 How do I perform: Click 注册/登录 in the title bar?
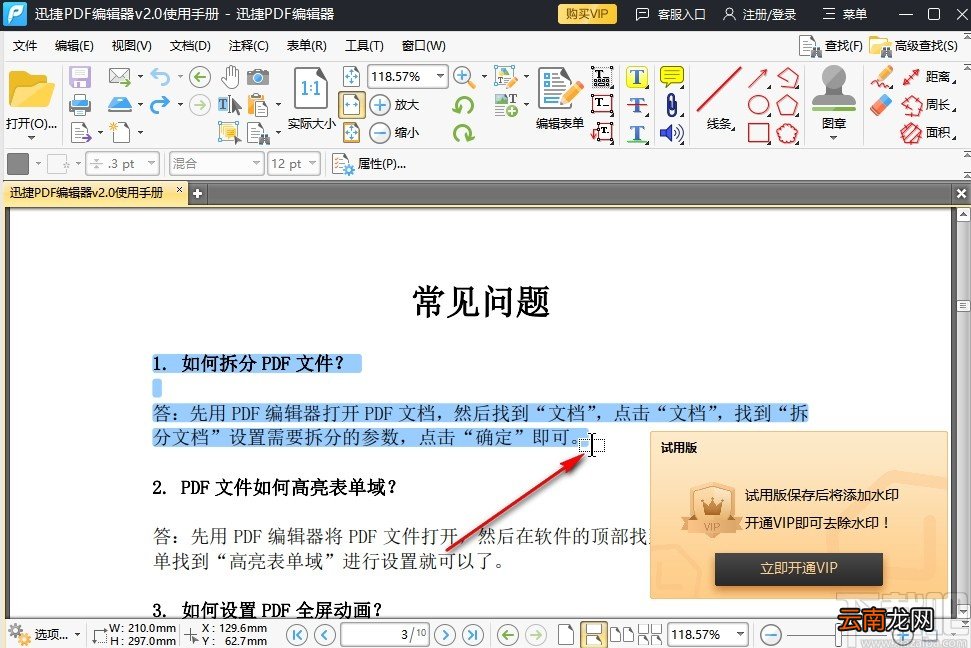click(x=759, y=14)
